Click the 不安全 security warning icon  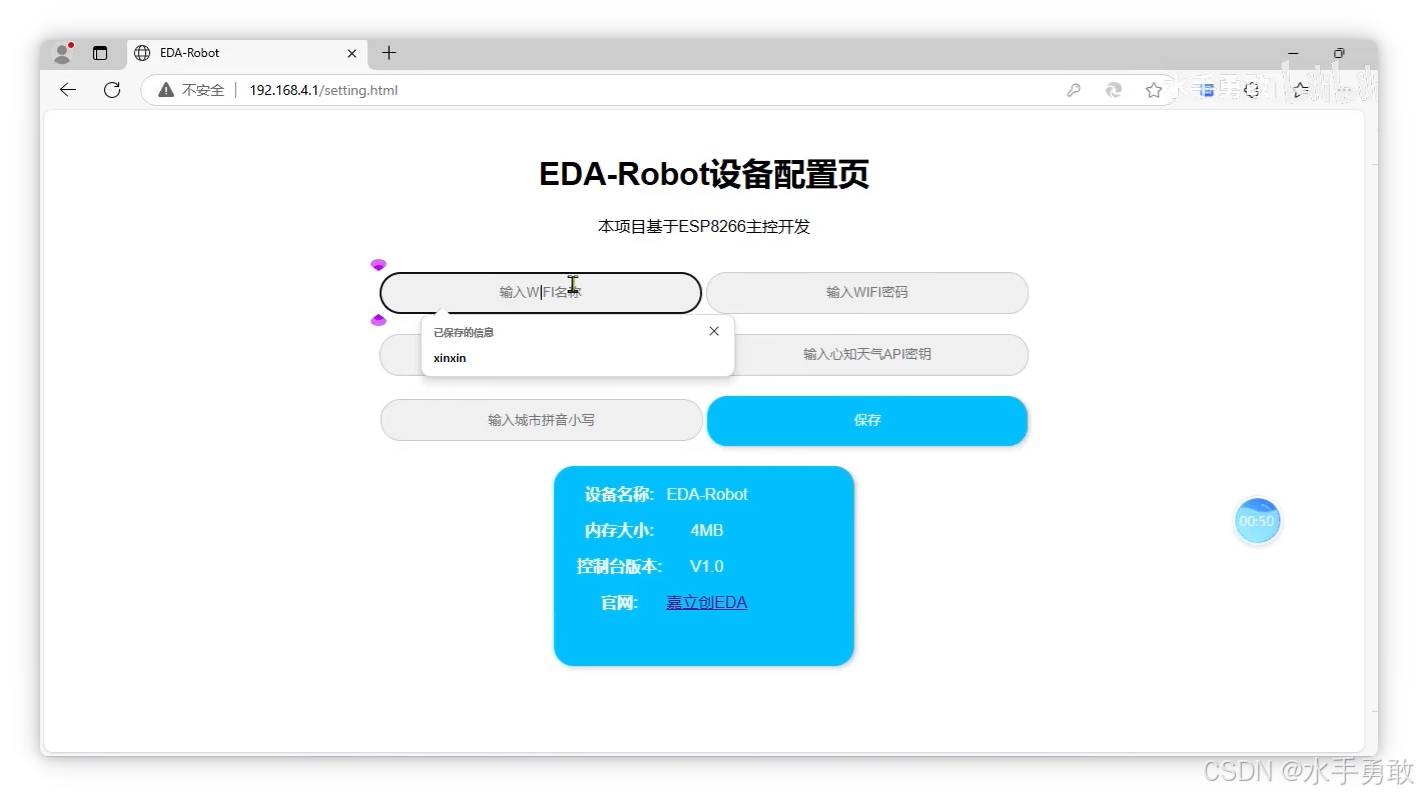click(165, 89)
